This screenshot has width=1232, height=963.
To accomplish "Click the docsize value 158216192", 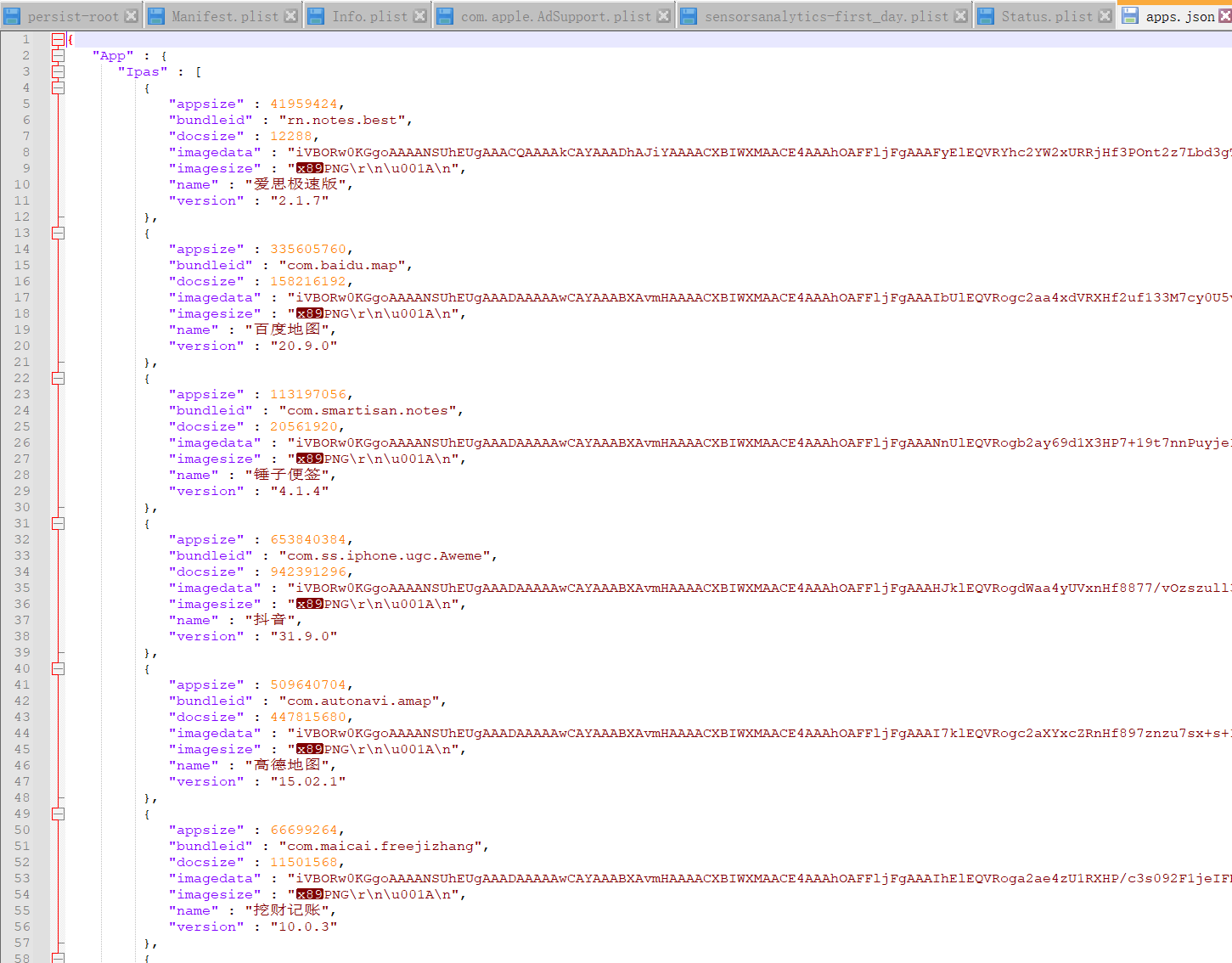I will [308, 281].
